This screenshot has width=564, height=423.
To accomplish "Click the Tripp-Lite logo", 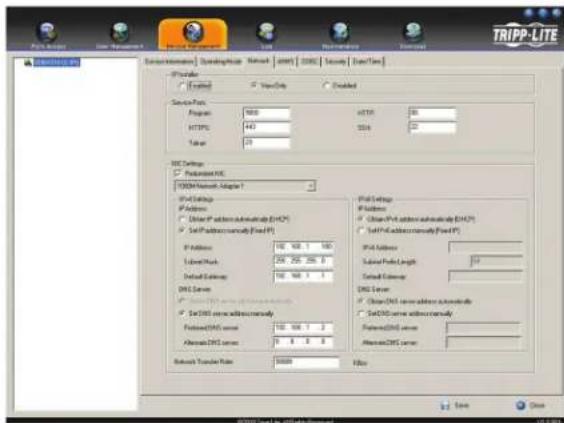I will tap(525, 35).
